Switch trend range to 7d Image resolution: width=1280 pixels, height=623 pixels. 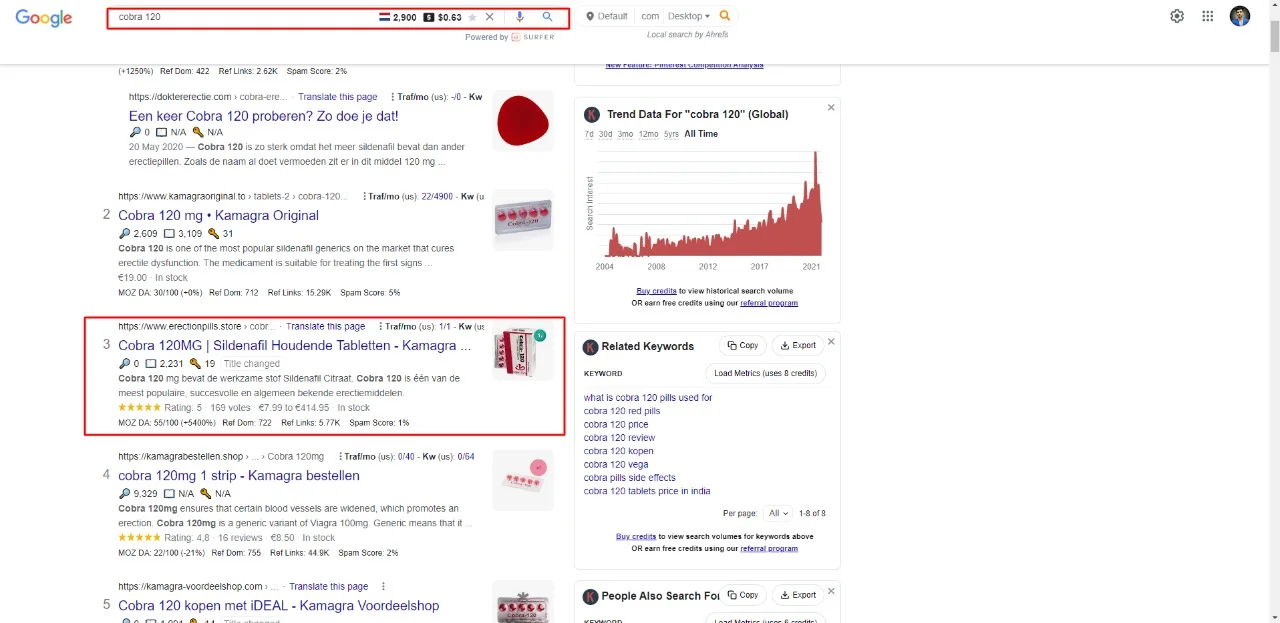(x=589, y=134)
